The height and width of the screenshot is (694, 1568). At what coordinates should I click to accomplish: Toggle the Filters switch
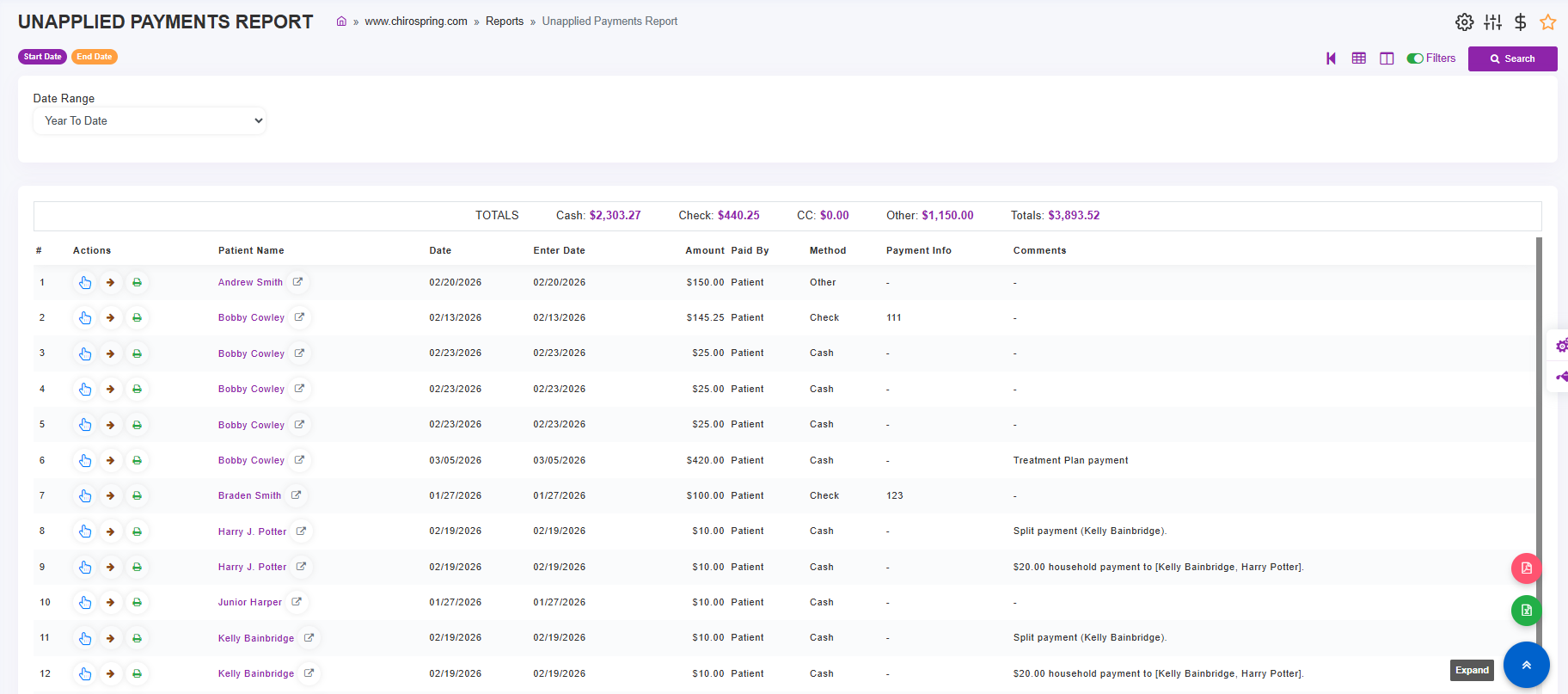click(1415, 58)
